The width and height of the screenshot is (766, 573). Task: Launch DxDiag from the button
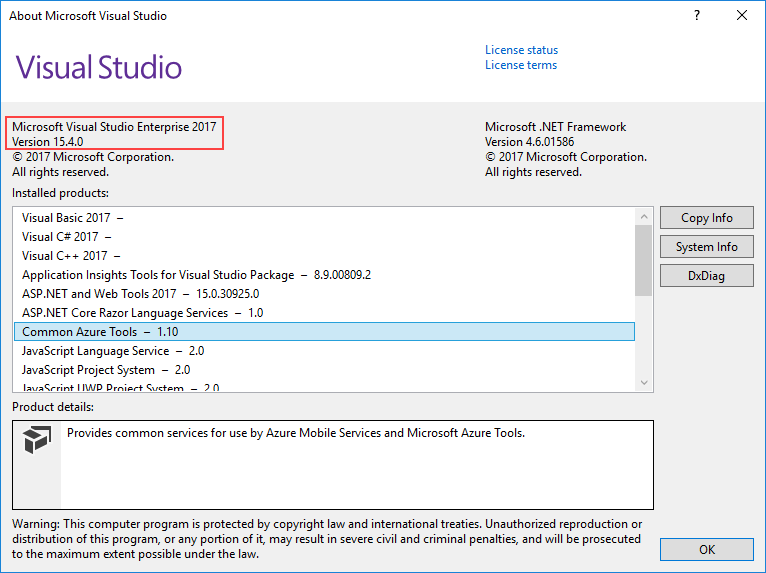tap(706, 276)
